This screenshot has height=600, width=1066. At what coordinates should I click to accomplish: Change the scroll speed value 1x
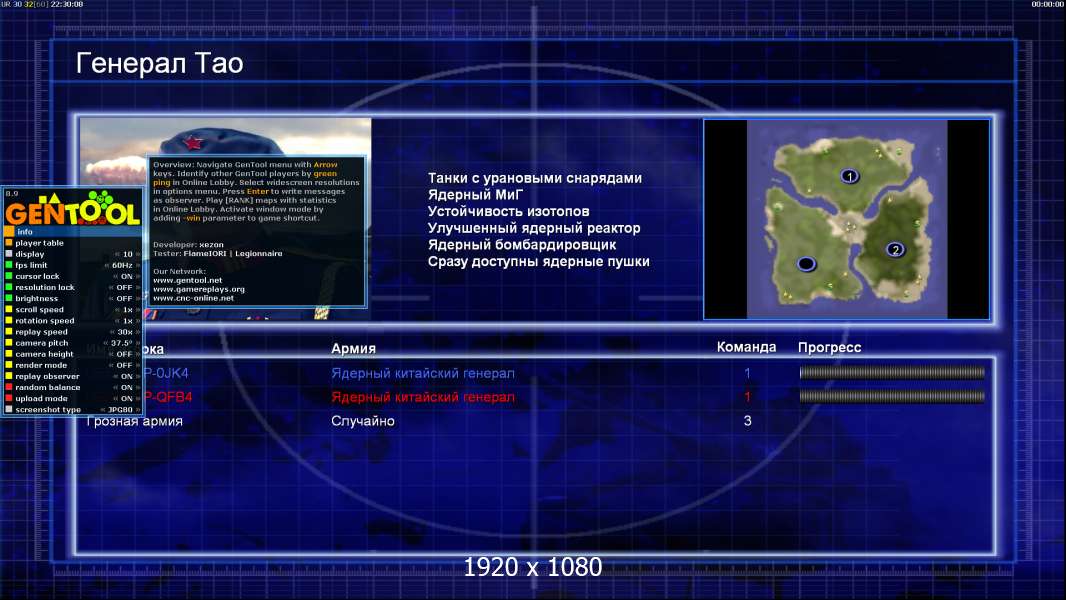click(x=128, y=309)
